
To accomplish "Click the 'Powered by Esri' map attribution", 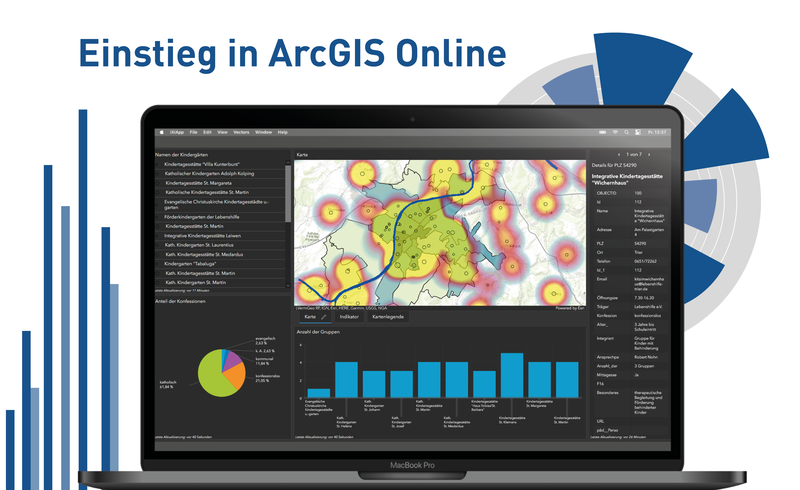I will tap(569, 308).
